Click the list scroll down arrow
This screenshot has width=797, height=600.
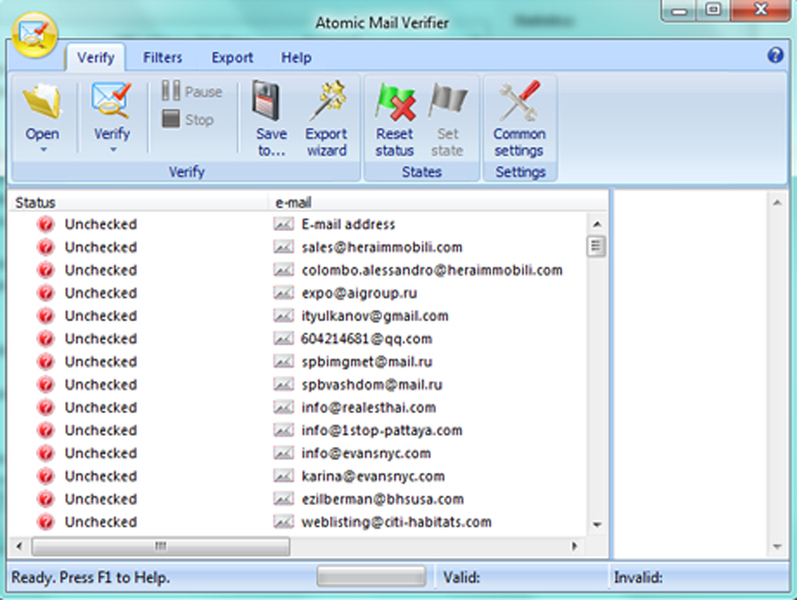coord(597,524)
